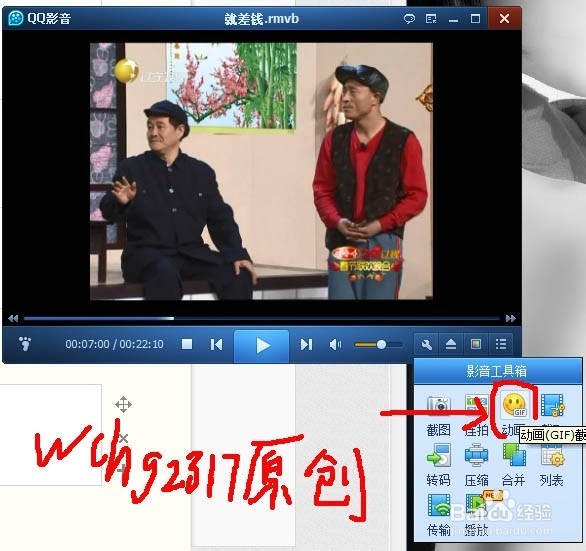The height and width of the screenshot is (551, 586).
Task: Open the 传输 wireless transfer tool
Action: [439, 514]
